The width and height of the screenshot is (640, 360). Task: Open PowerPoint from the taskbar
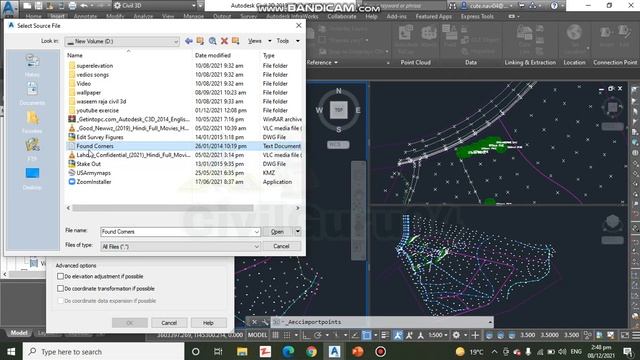[358, 351]
